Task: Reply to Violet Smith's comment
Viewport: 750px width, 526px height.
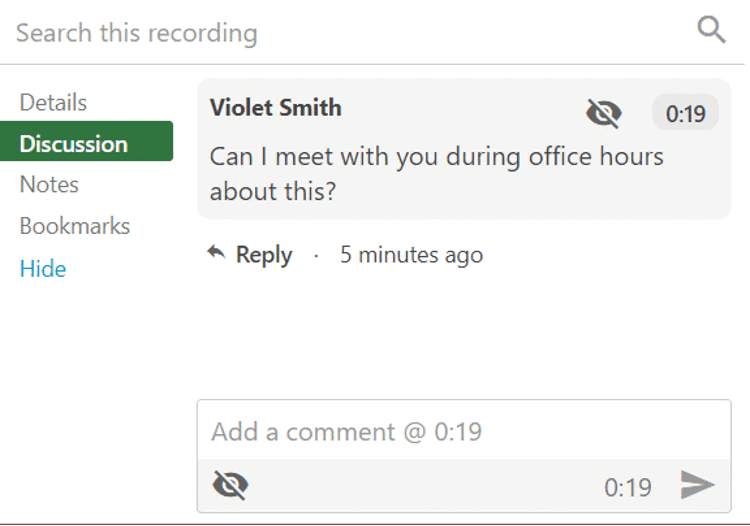Action: pyautogui.click(x=263, y=255)
